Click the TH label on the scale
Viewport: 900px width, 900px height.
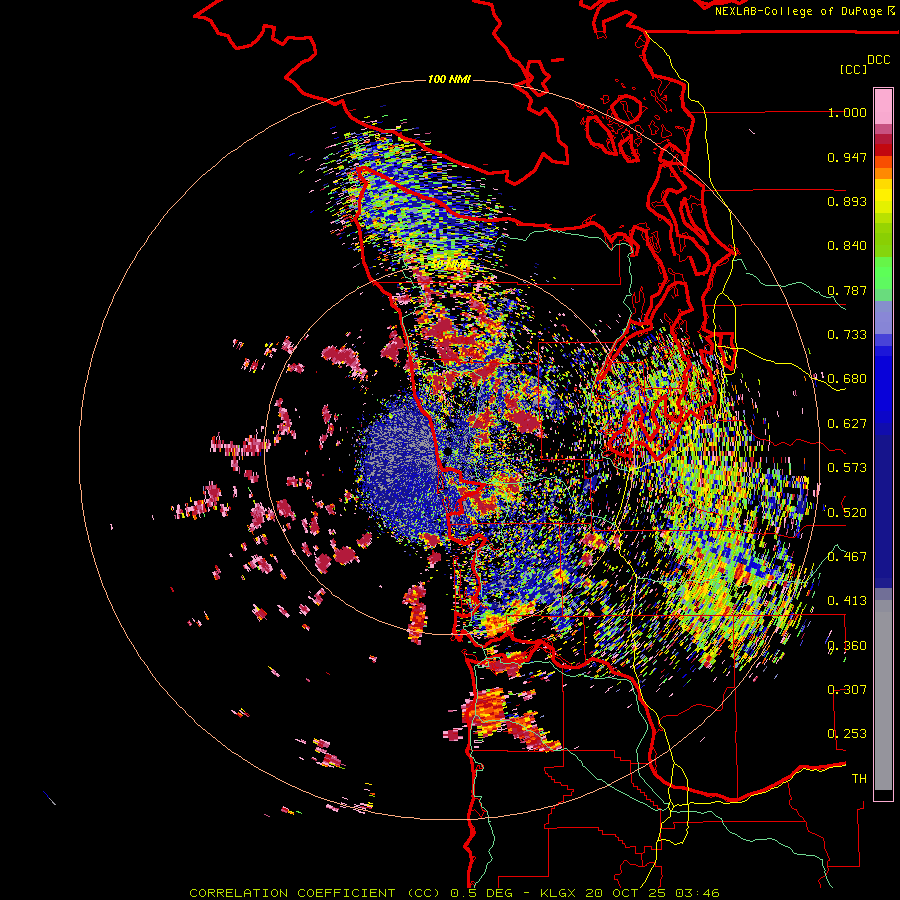859,779
